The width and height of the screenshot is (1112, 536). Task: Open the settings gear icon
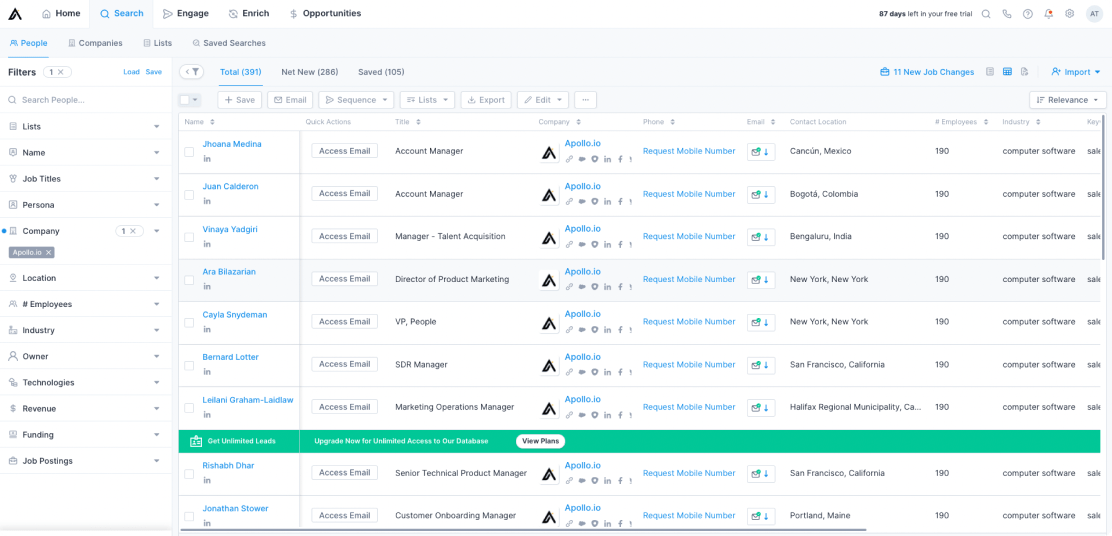1069,13
